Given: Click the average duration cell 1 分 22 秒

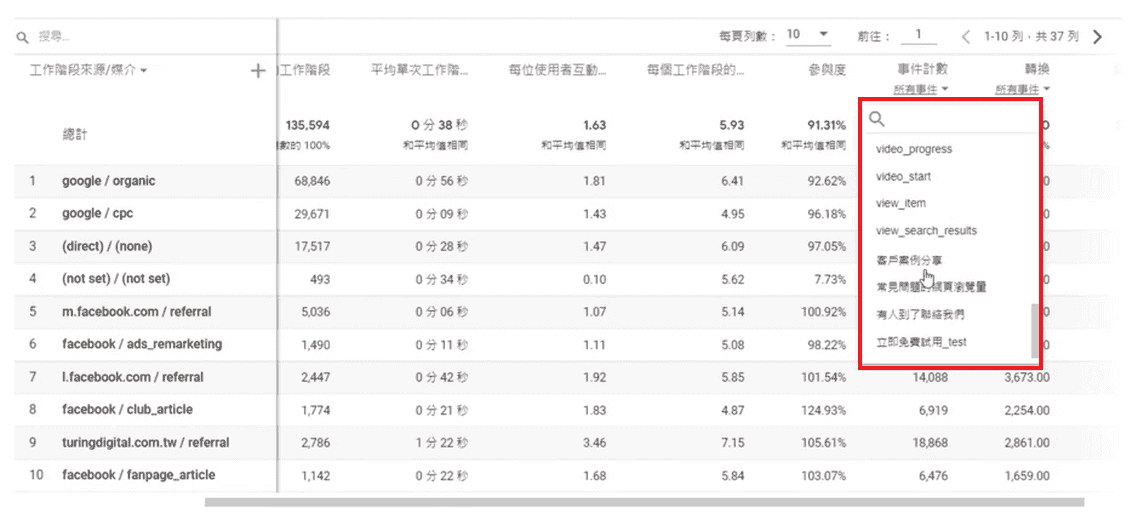Looking at the screenshot, I should click(442, 442).
